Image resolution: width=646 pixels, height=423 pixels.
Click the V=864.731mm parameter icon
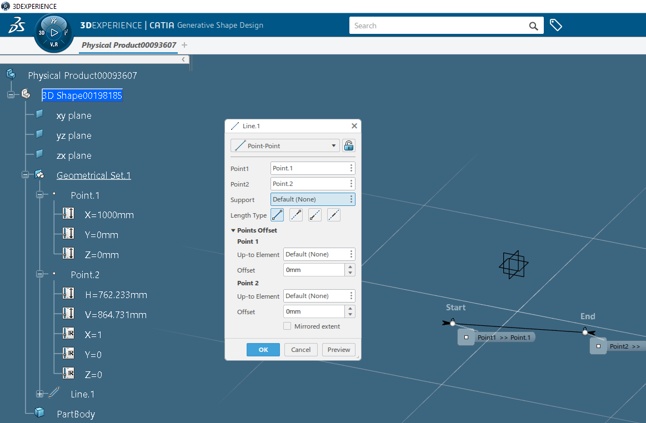[68, 313]
